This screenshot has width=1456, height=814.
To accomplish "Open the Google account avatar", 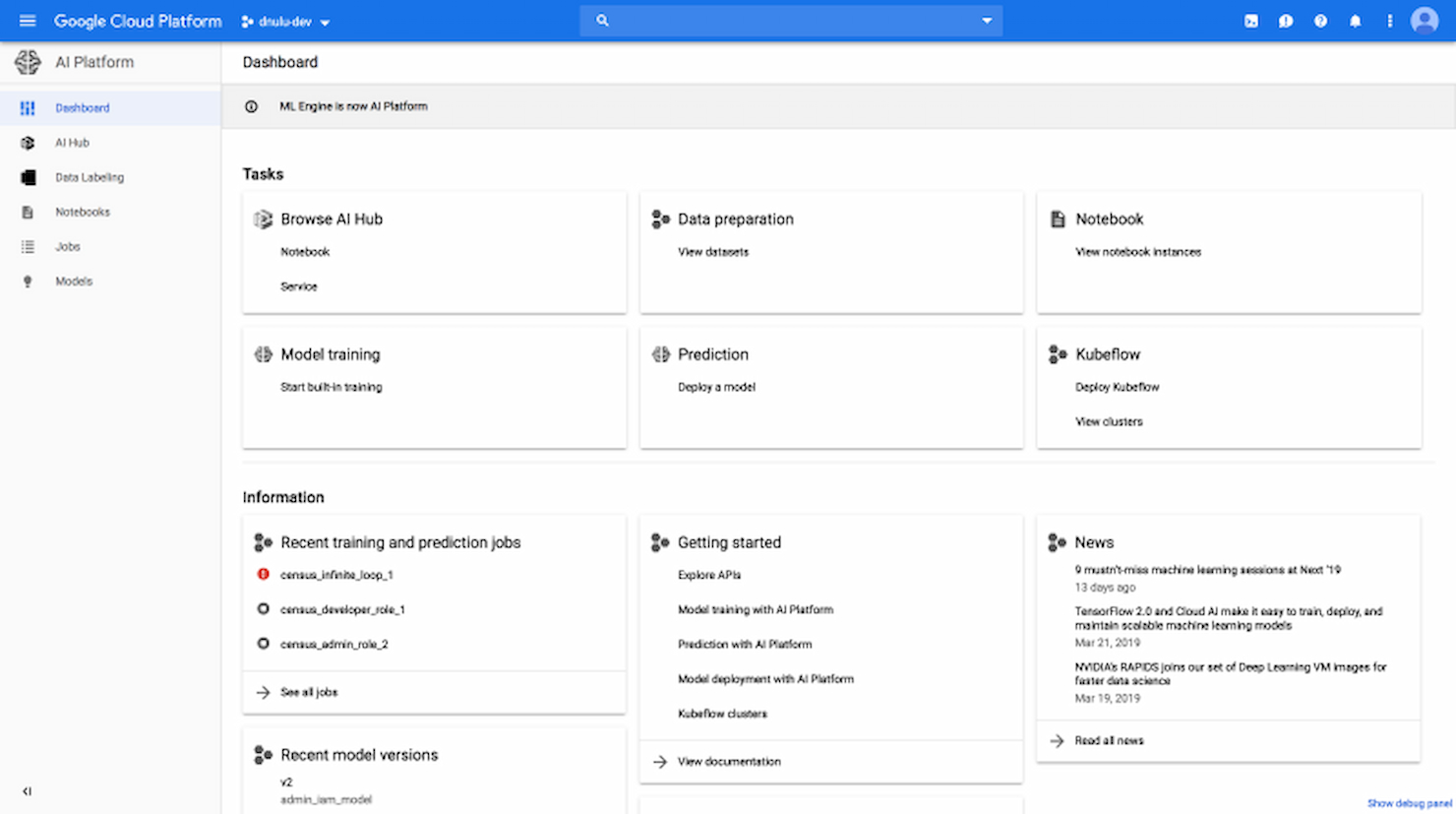I will [1424, 20].
